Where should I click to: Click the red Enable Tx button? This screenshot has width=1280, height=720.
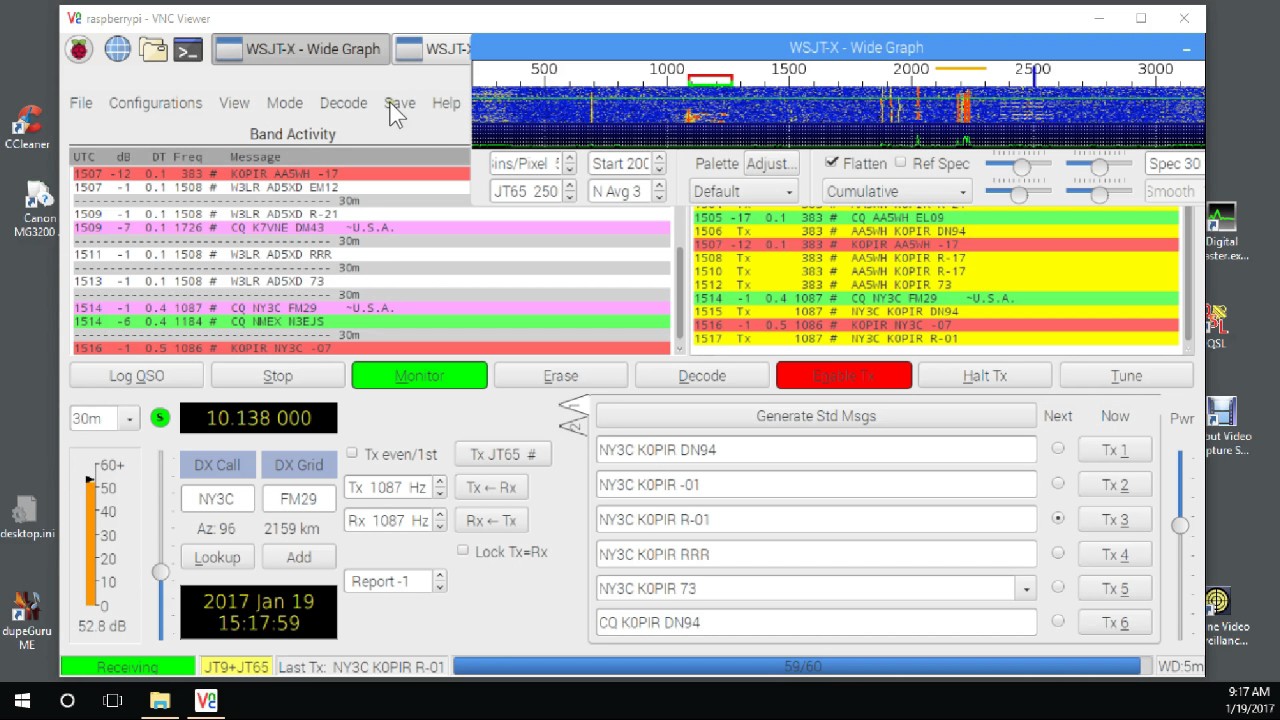[844, 376]
